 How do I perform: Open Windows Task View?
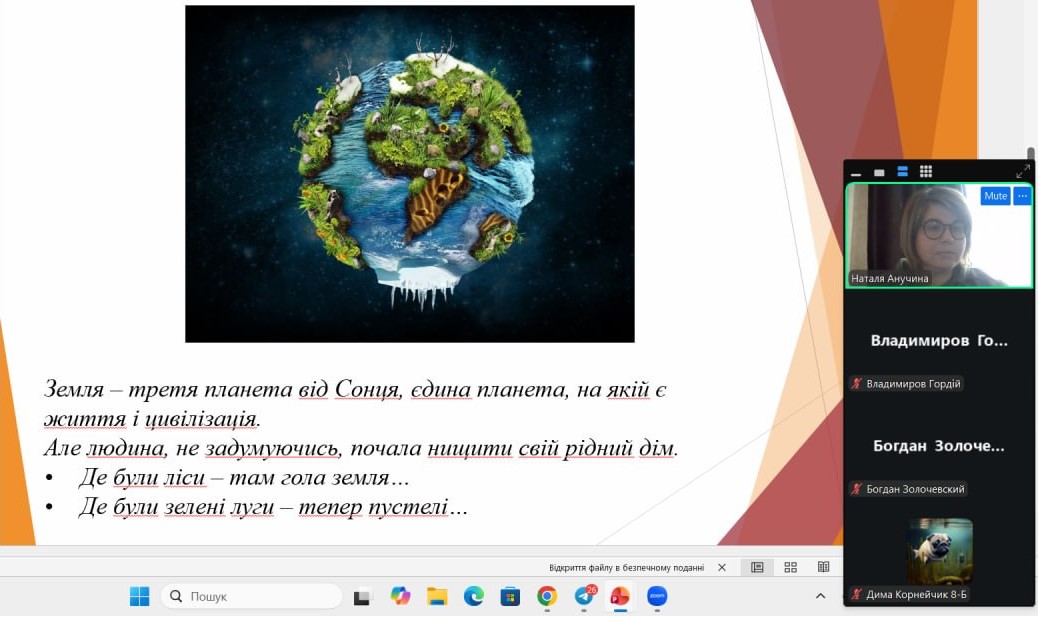click(363, 596)
